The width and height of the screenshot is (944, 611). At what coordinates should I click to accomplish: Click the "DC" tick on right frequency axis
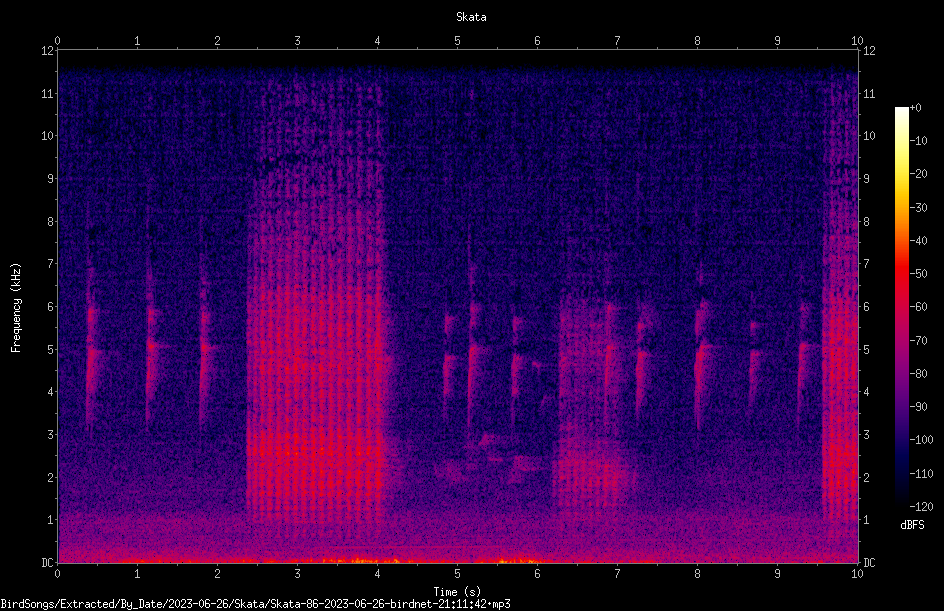click(x=869, y=563)
